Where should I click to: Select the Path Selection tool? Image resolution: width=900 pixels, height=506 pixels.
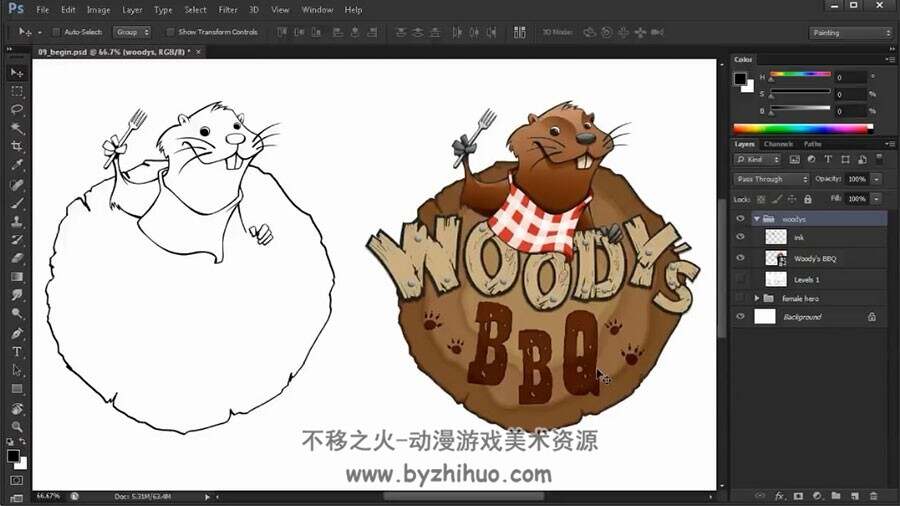click(17, 370)
